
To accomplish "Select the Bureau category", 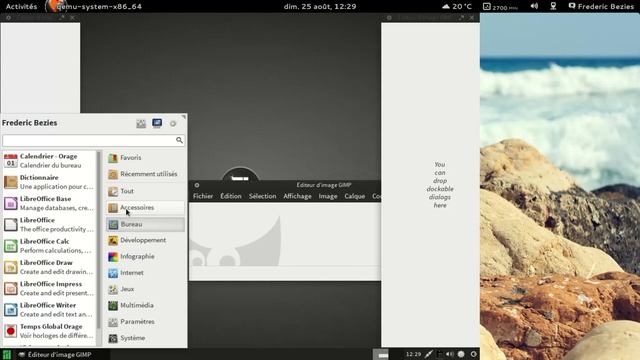I will point(145,224).
